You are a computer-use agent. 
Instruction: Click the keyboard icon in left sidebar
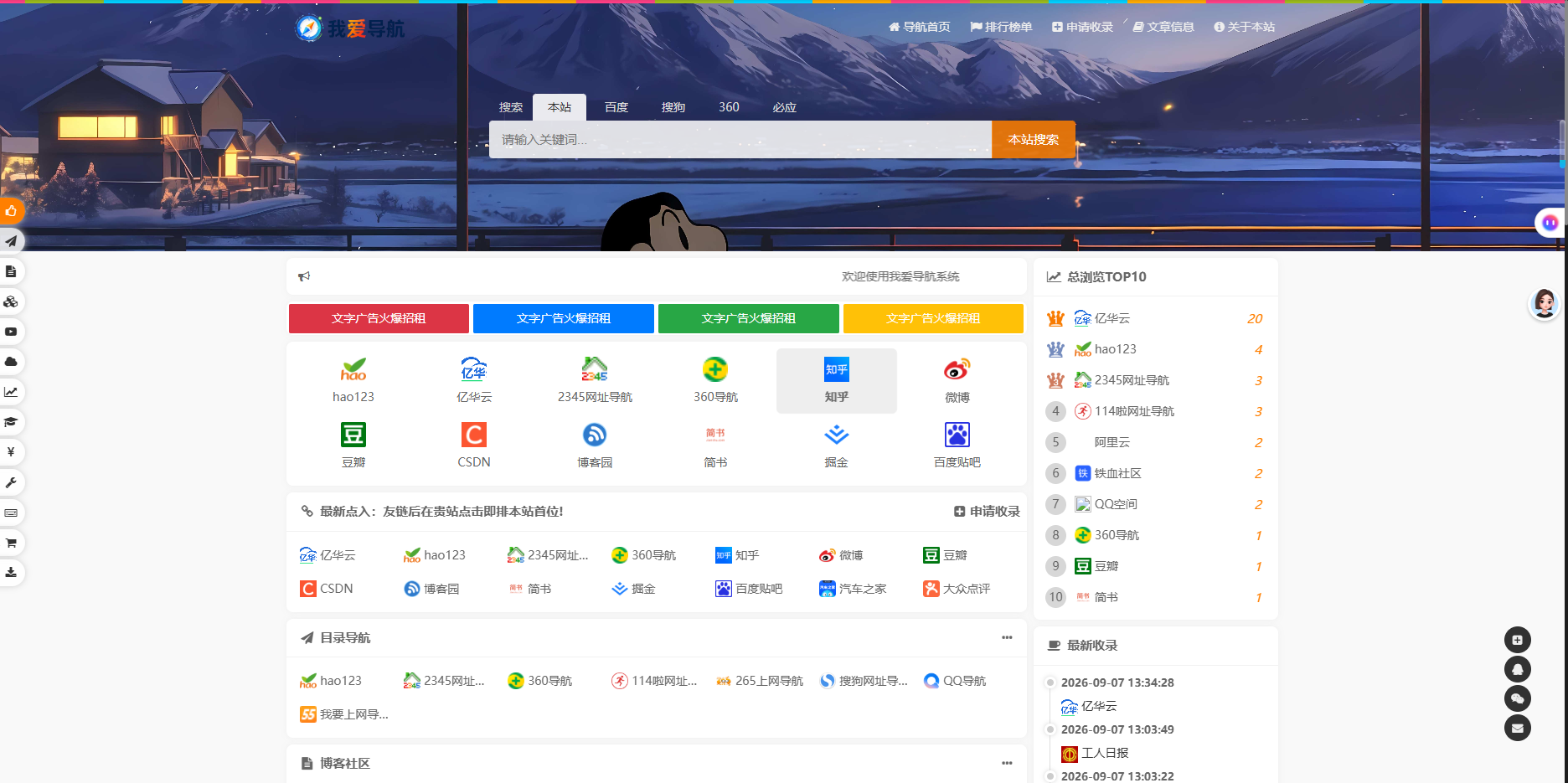(x=11, y=513)
